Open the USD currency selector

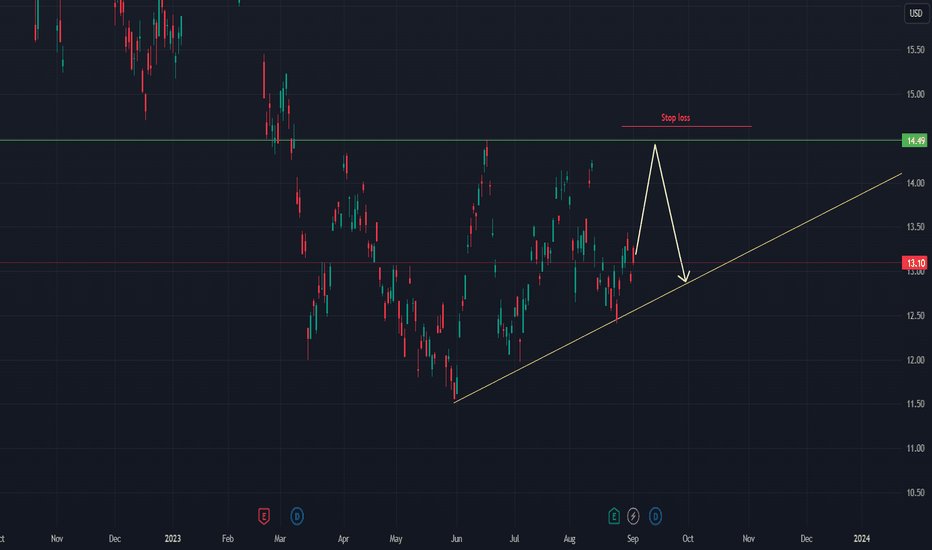[x=916, y=13]
